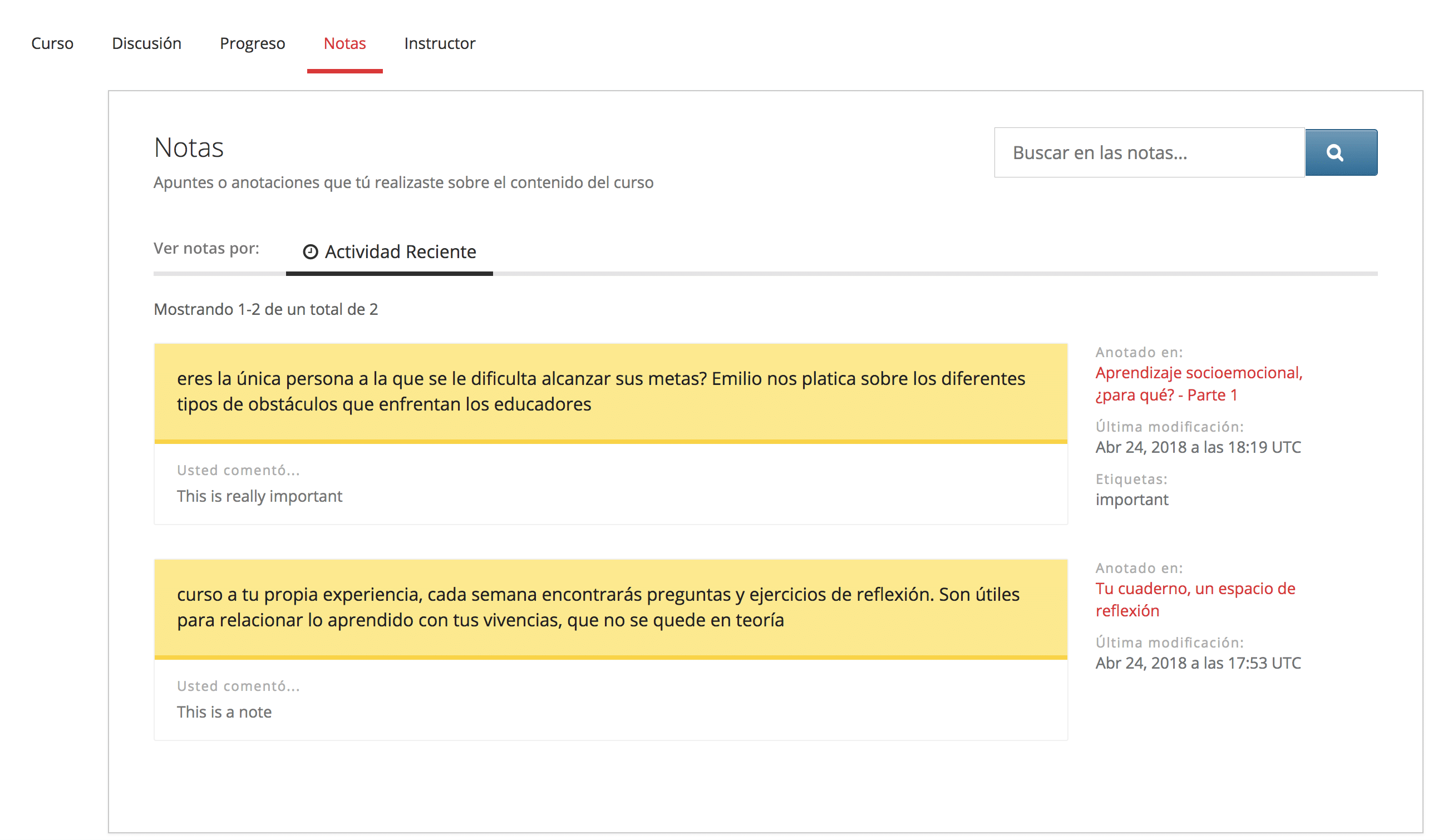Screen dimensions: 1438x840
Task: Click the comment 'This is really important'
Action: click(x=259, y=496)
